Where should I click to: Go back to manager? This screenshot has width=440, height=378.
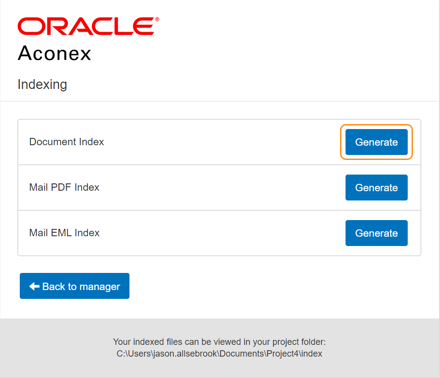coord(75,286)
